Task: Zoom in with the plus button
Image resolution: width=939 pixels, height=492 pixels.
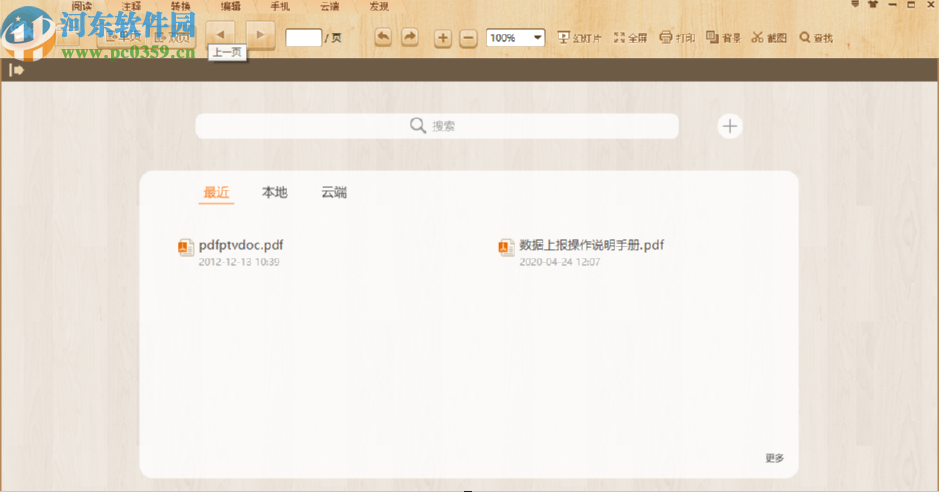Action: point(443,38)
